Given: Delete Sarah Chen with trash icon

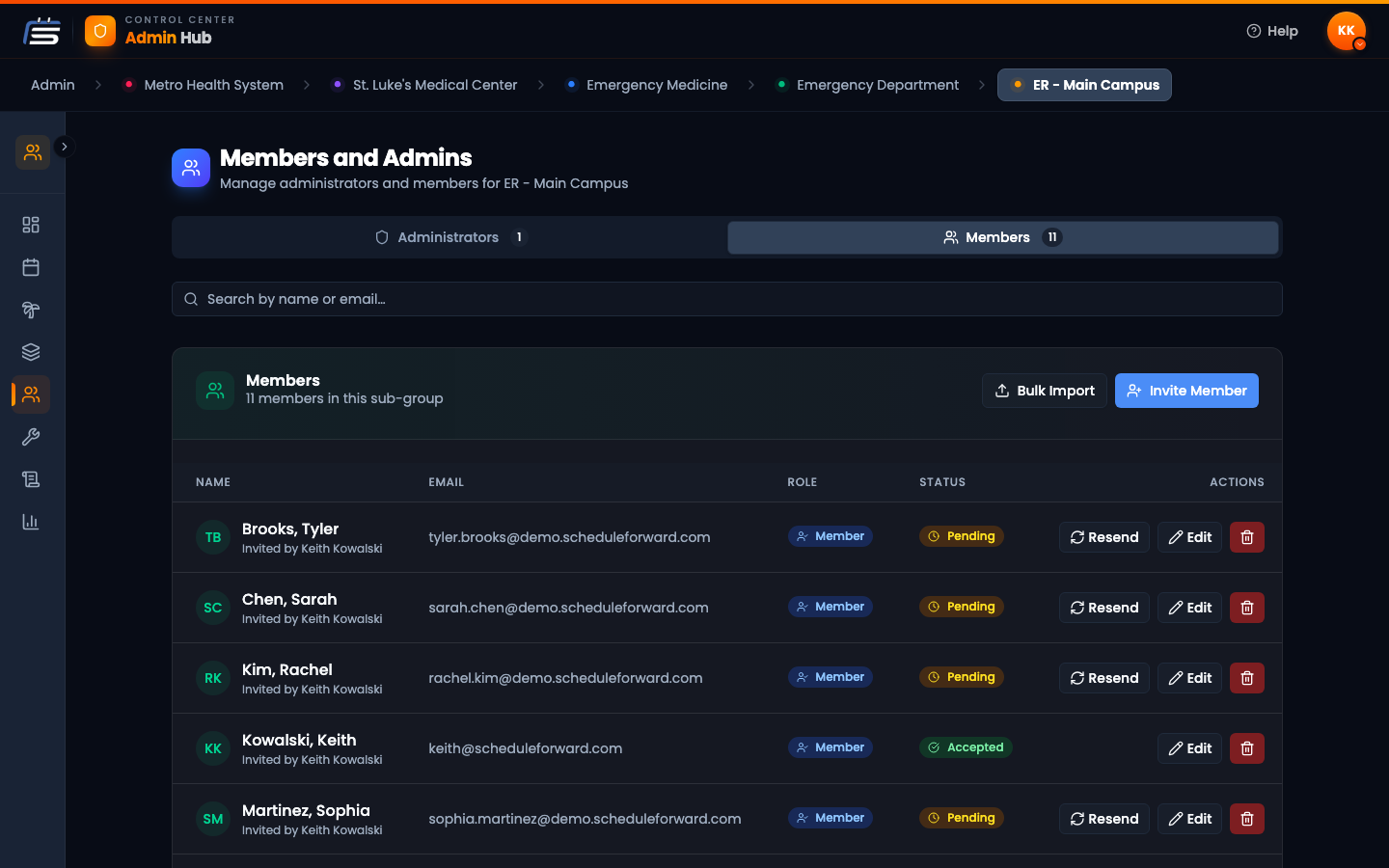Looking at the screenshot, I should click(x=1247, y=608).
